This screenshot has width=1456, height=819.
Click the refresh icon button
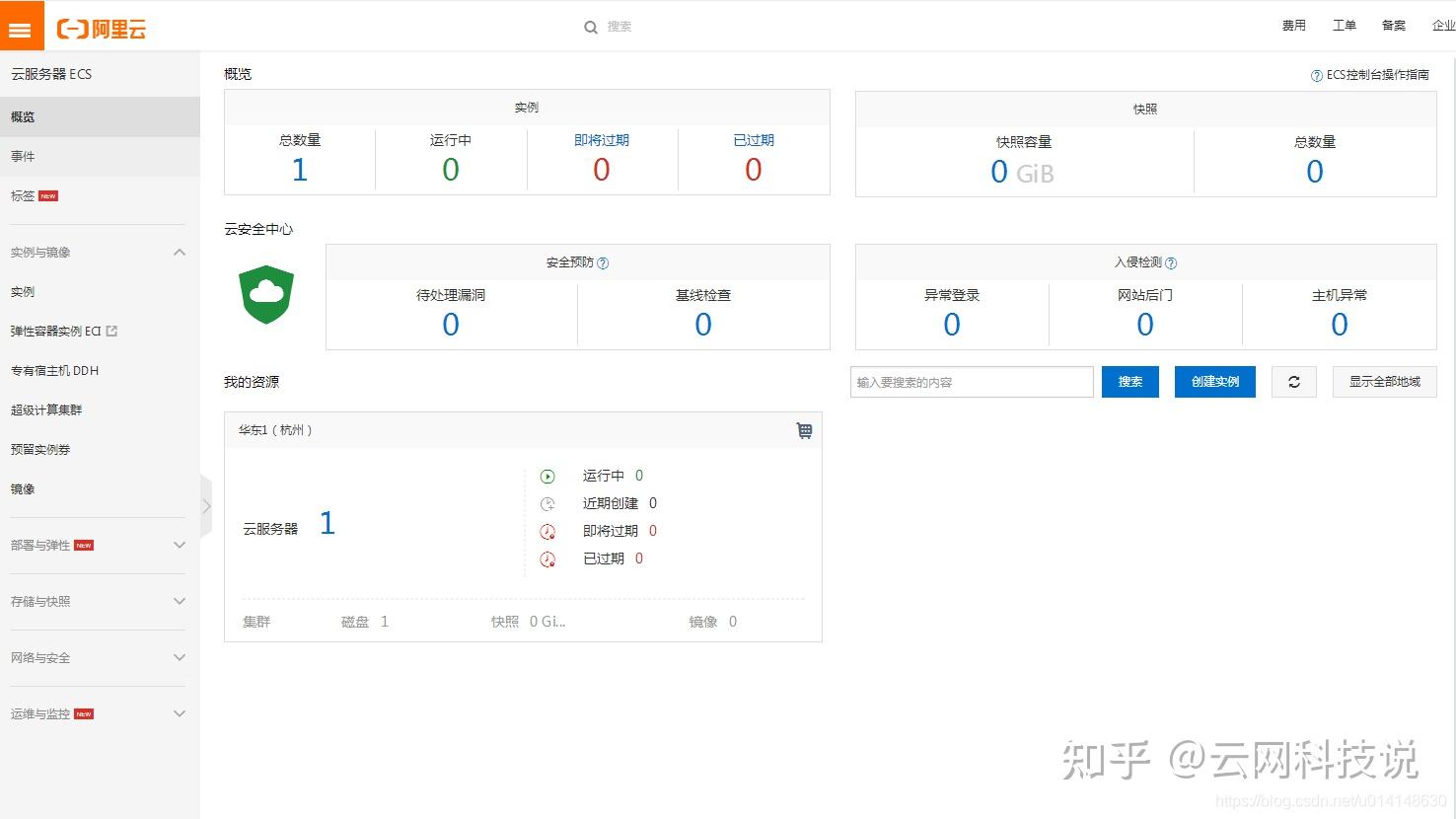tap(1294, 382)
